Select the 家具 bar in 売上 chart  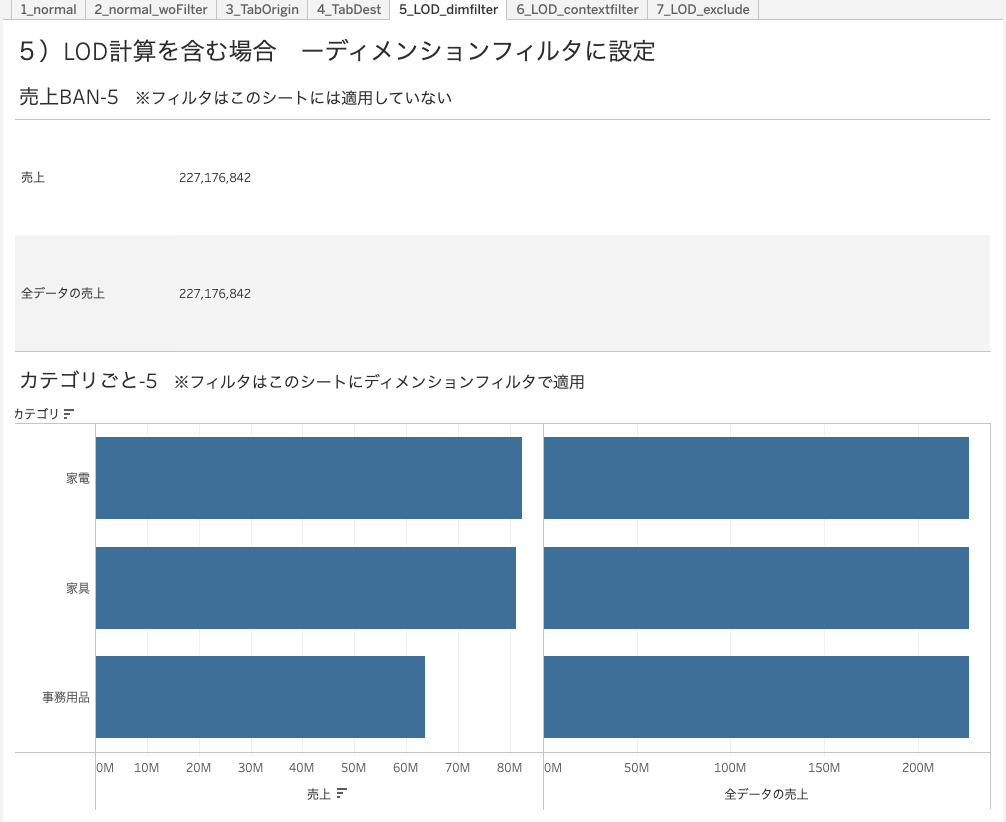click(x=306, y=588)
